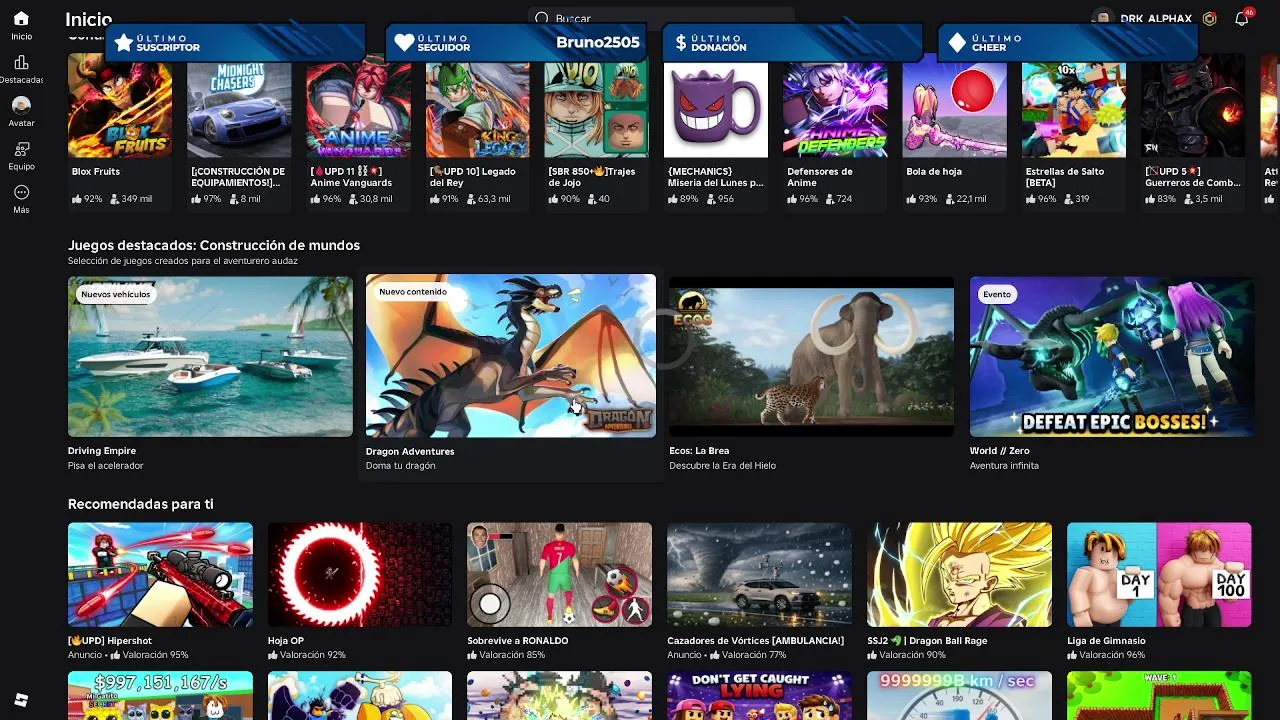The image size is (1280, 720).
Task: Click the Juegos destacados section heading
Action: click(214, 245)
